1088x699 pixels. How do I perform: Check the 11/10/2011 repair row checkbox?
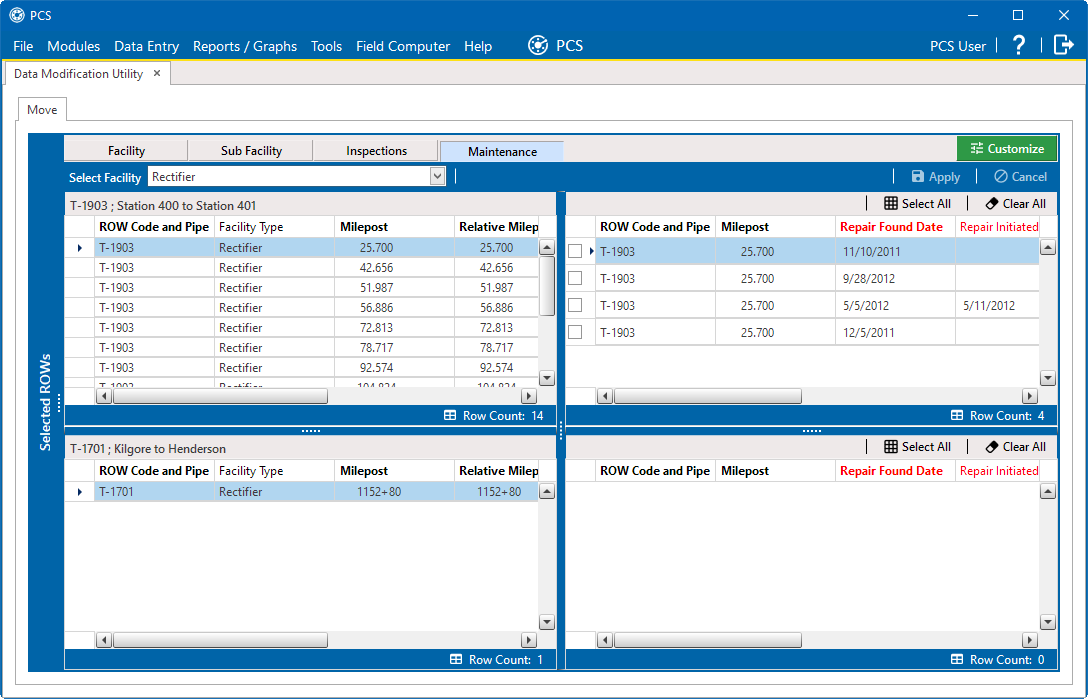pyautogui.click(x=575, y=251)
